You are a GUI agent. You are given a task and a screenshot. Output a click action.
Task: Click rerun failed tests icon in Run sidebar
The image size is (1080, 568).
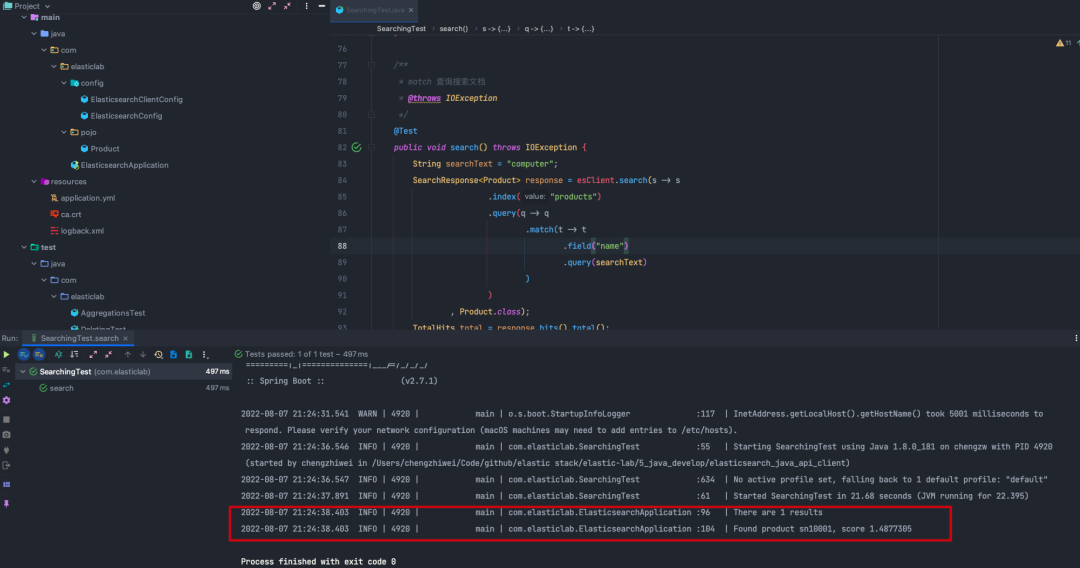pos(7,370)
